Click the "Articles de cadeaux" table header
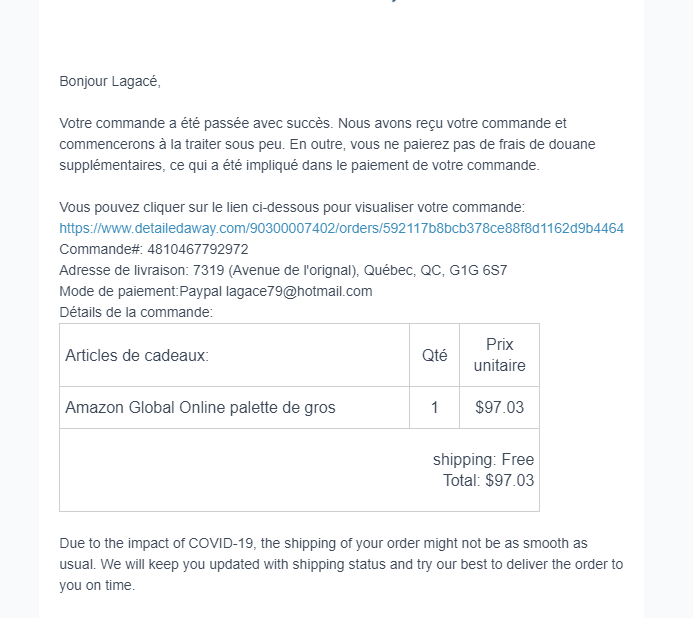This screenshot has height=618, width=693. coord(137,355)
